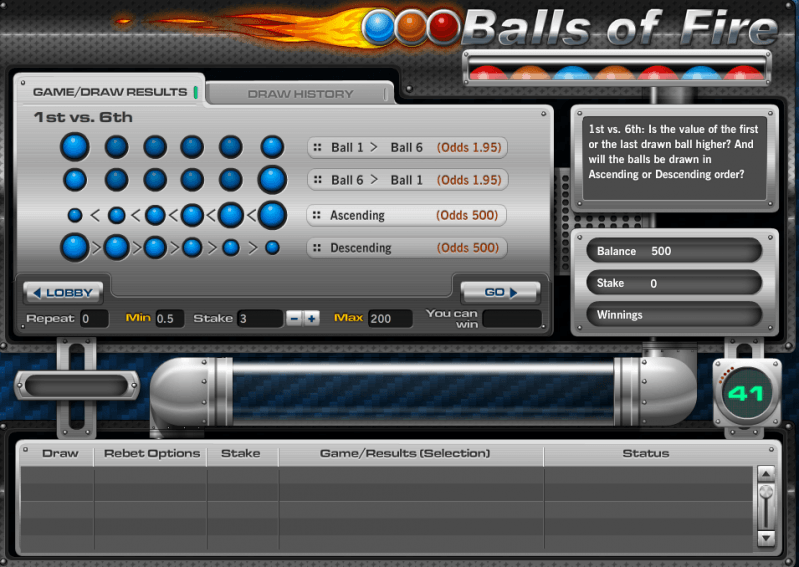Viewport: 799px width, 567px height.
Task: Open the Game/Draw Results tab
Action: [110, 92]
